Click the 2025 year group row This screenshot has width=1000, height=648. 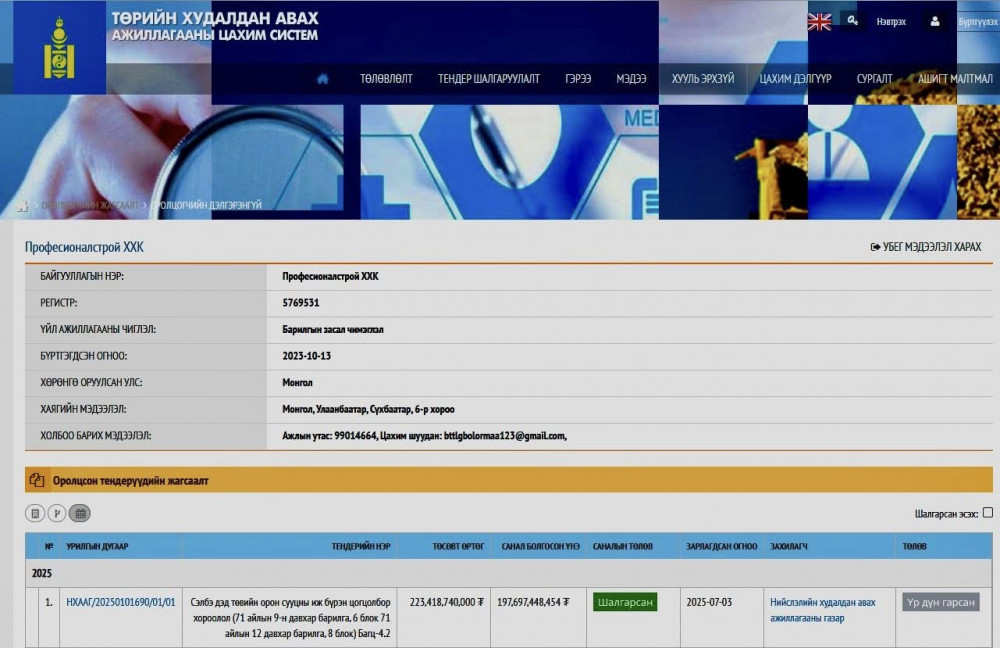coord(508,573)
